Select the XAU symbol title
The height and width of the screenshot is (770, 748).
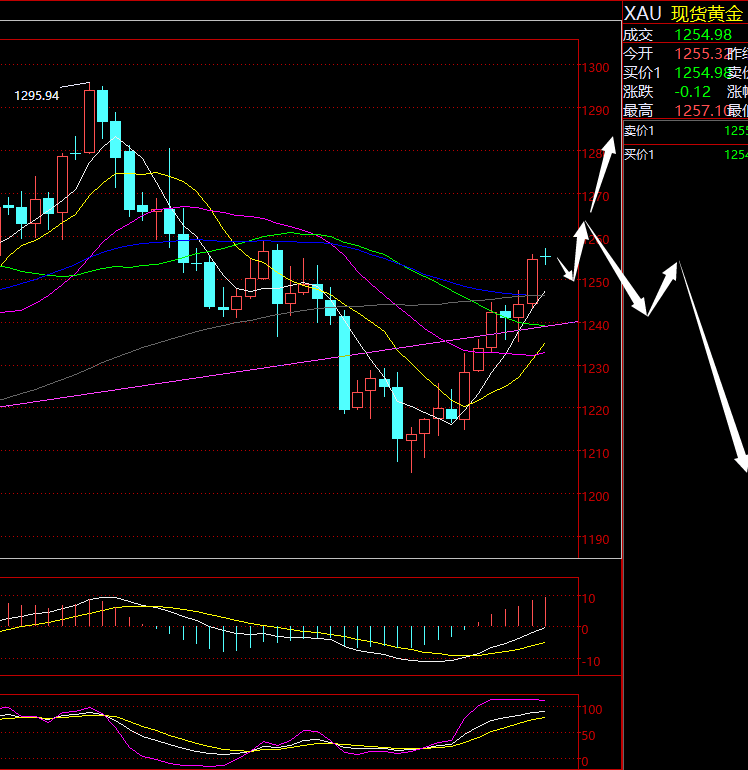(643, 14)
